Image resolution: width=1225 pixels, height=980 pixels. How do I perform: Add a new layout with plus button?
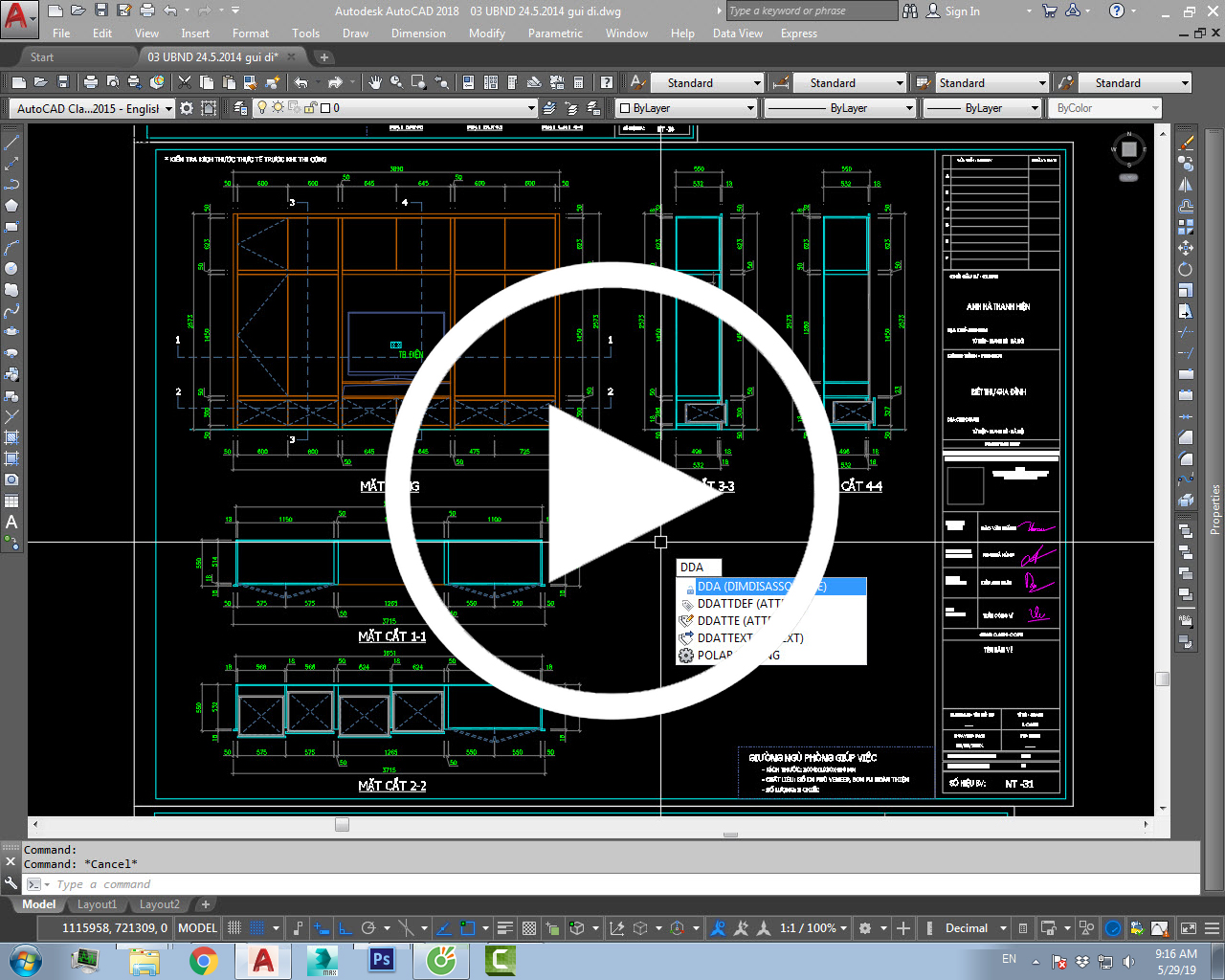(205, 904)
